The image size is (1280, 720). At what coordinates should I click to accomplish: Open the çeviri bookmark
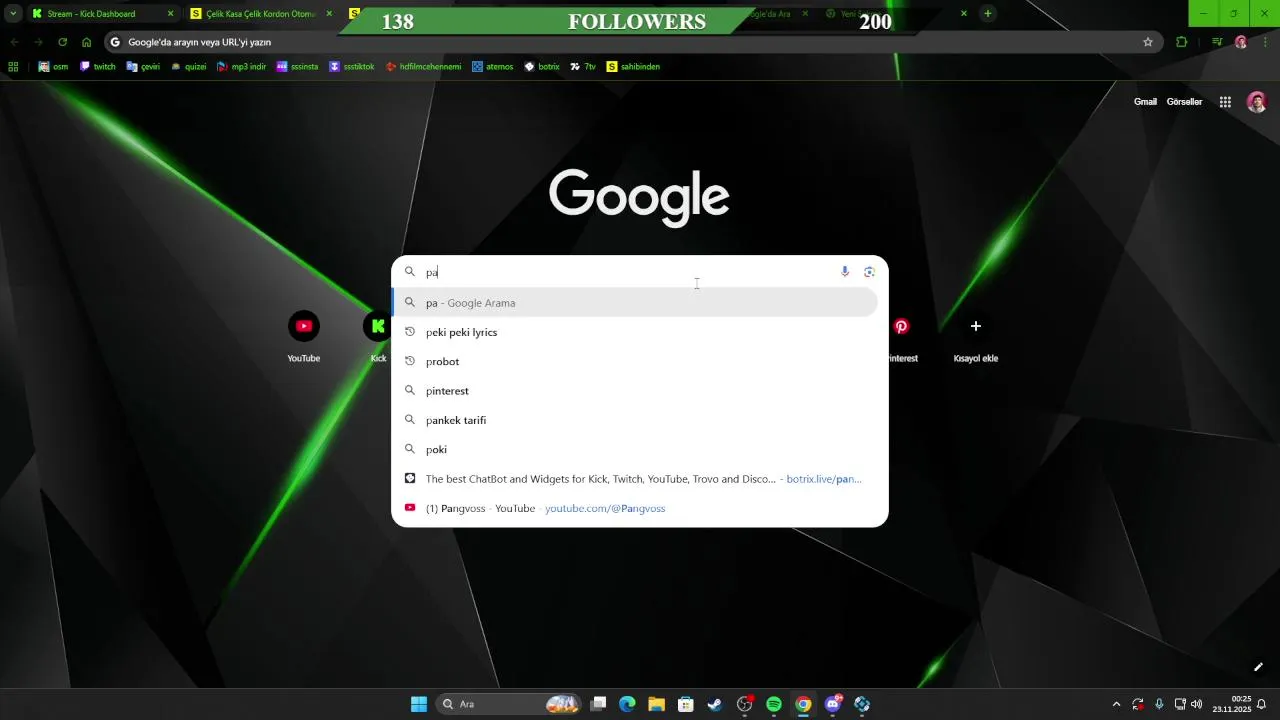(143, 67)
